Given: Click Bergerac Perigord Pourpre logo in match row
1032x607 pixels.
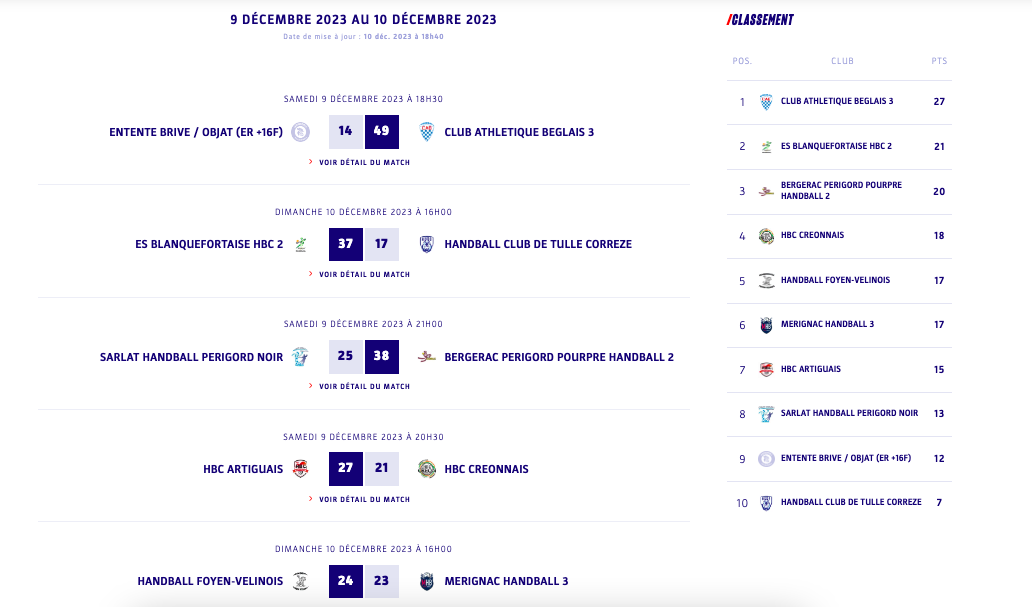Looking at the screenshot, I should 427,357.
